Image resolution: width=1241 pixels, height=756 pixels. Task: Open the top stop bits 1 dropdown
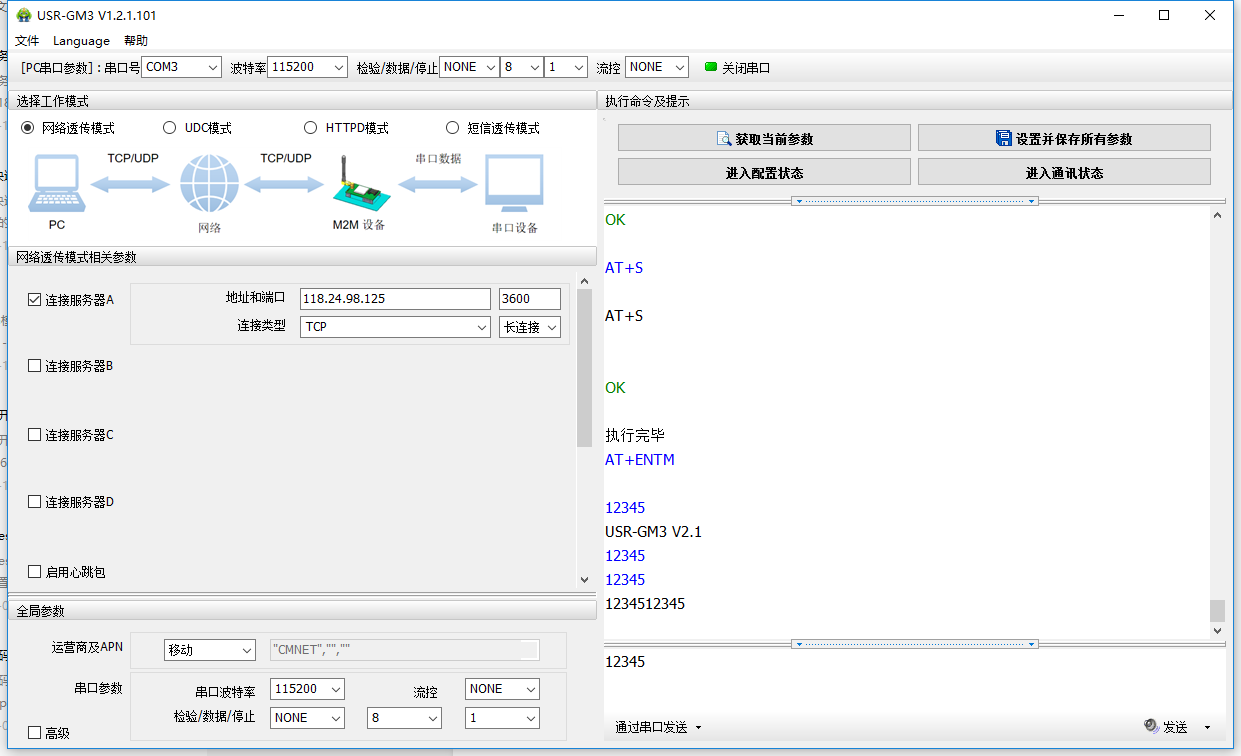(x=566, y=67)
